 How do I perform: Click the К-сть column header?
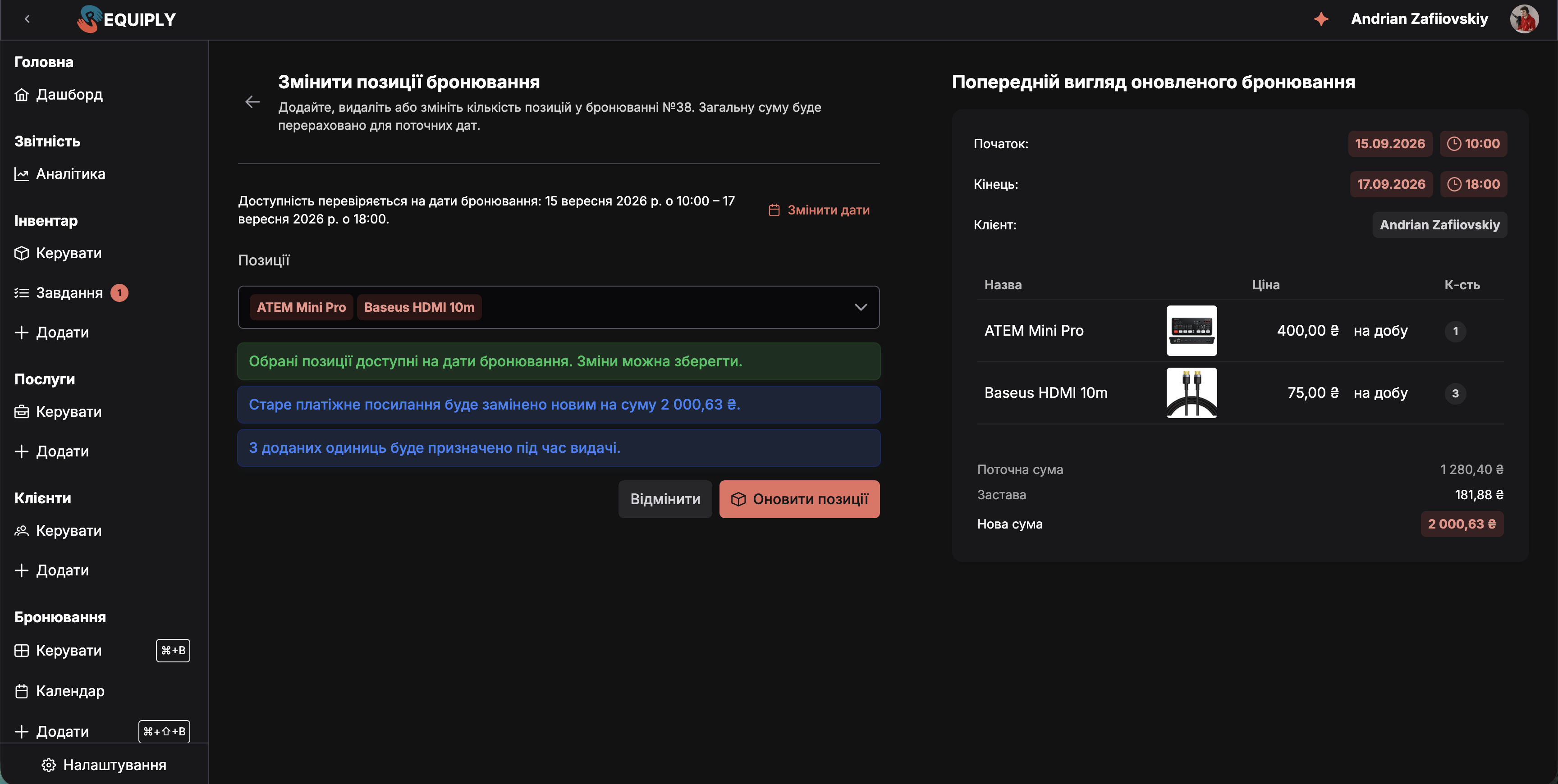pyautogui.click(x=1462, y=285)
